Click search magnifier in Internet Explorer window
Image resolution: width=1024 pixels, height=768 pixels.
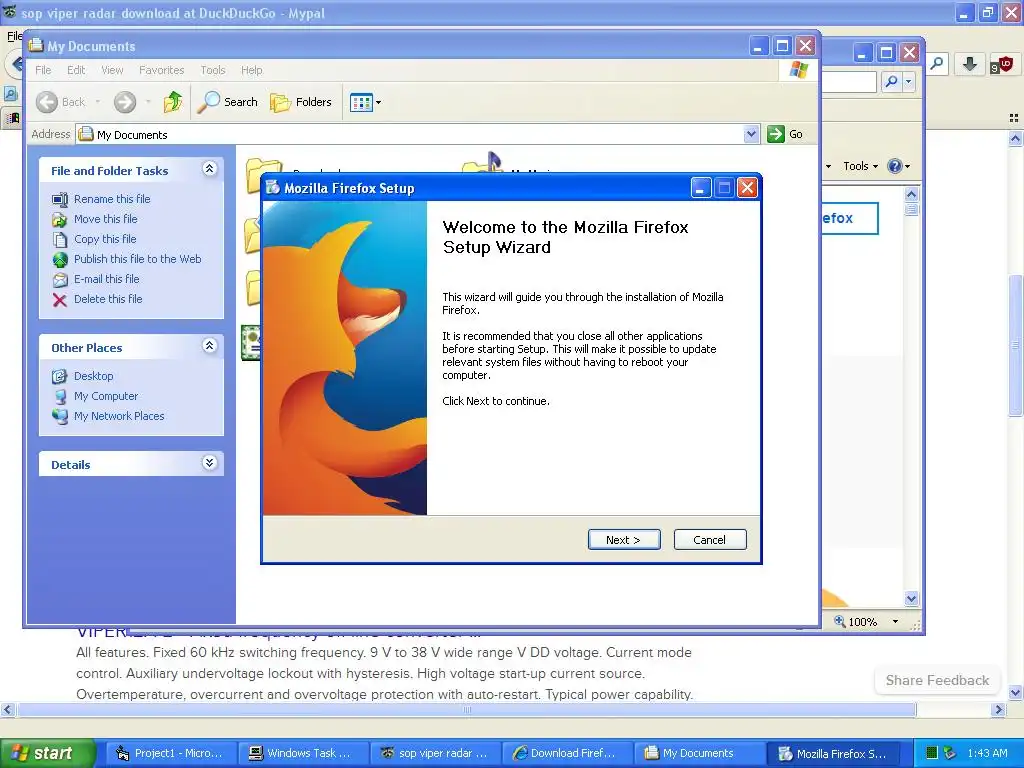pos(891,82)
